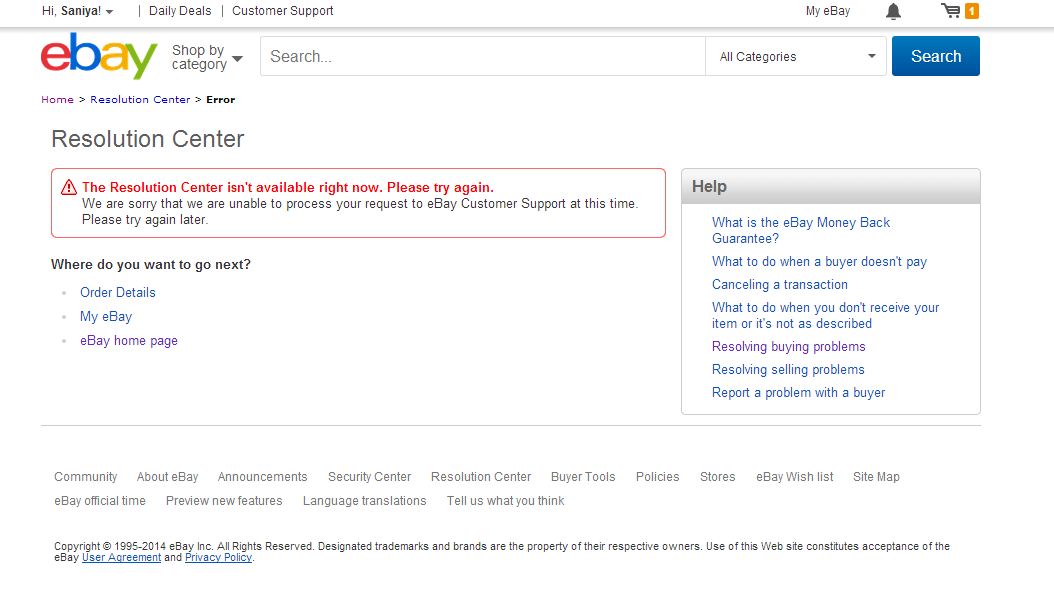
Task: Click the orange cart count badge
Action: point(972,11)
